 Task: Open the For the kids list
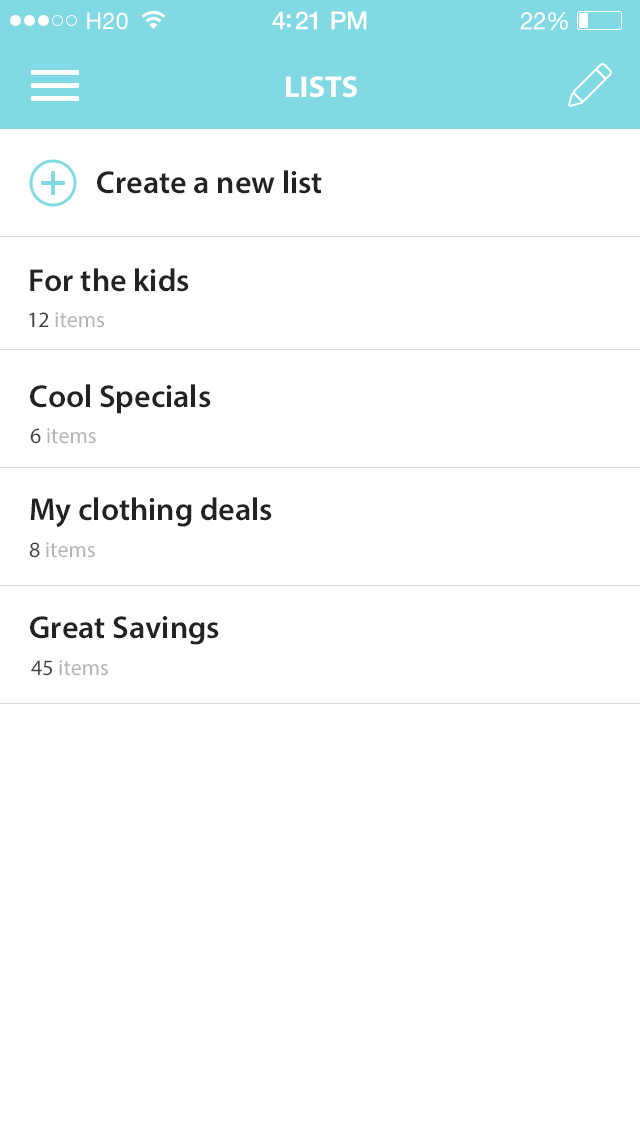point(109,281)
